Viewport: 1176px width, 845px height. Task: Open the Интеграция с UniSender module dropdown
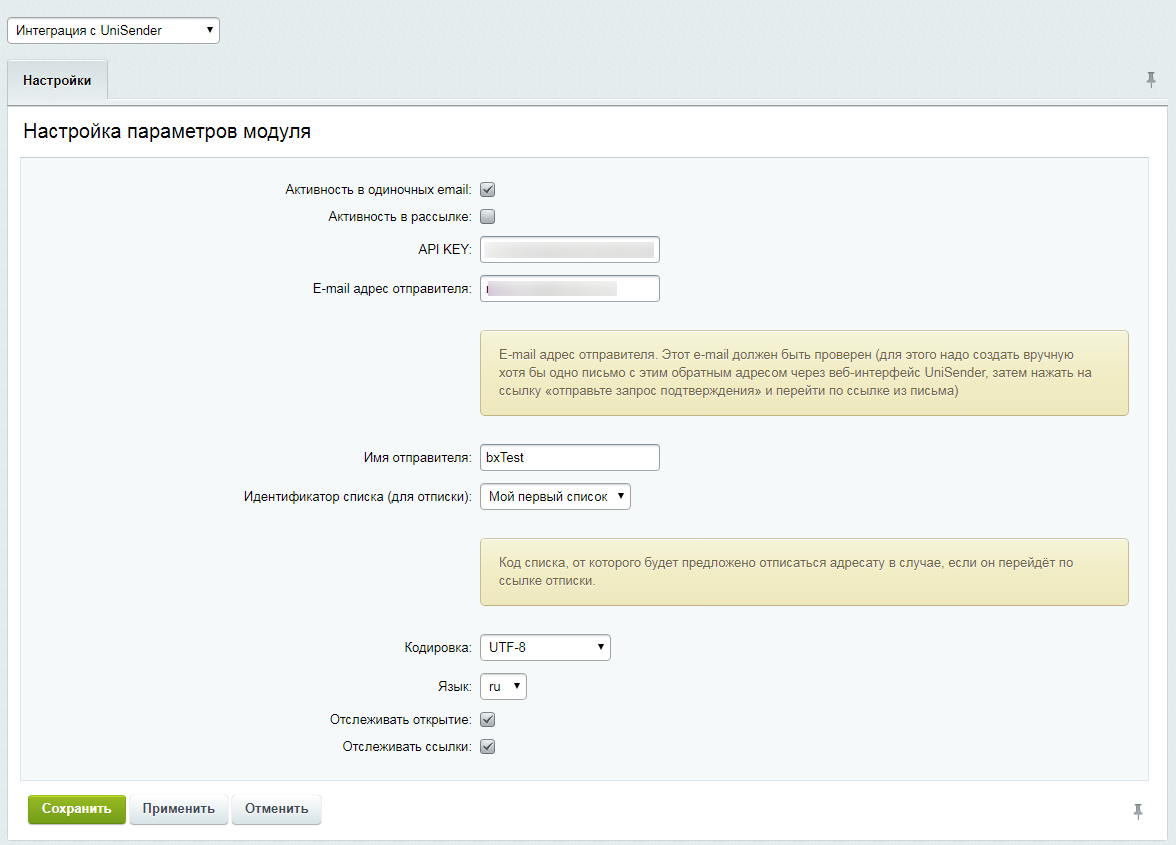click(x=113, y=31)
